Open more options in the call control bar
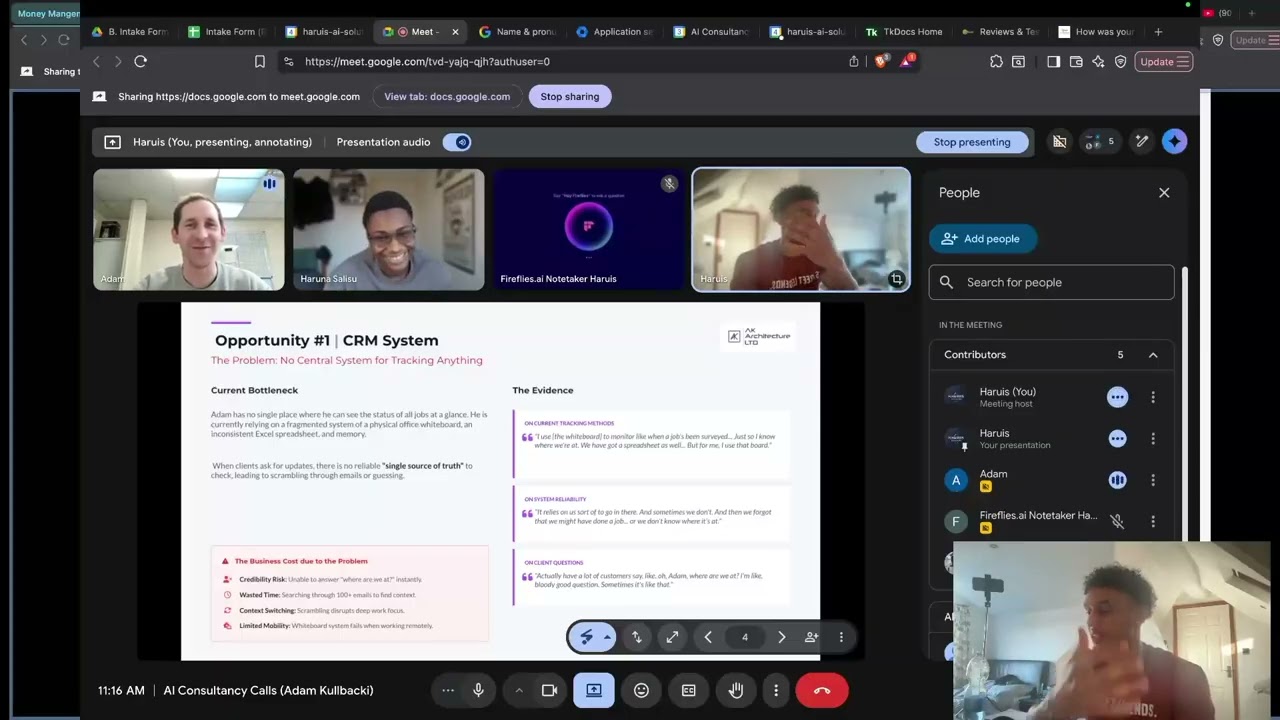 776,690
